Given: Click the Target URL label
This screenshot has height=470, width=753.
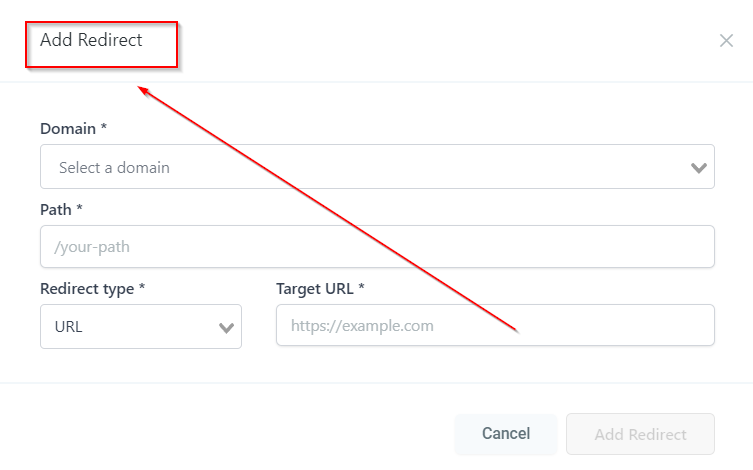Looking at the screenshot, I should [315, 289].
